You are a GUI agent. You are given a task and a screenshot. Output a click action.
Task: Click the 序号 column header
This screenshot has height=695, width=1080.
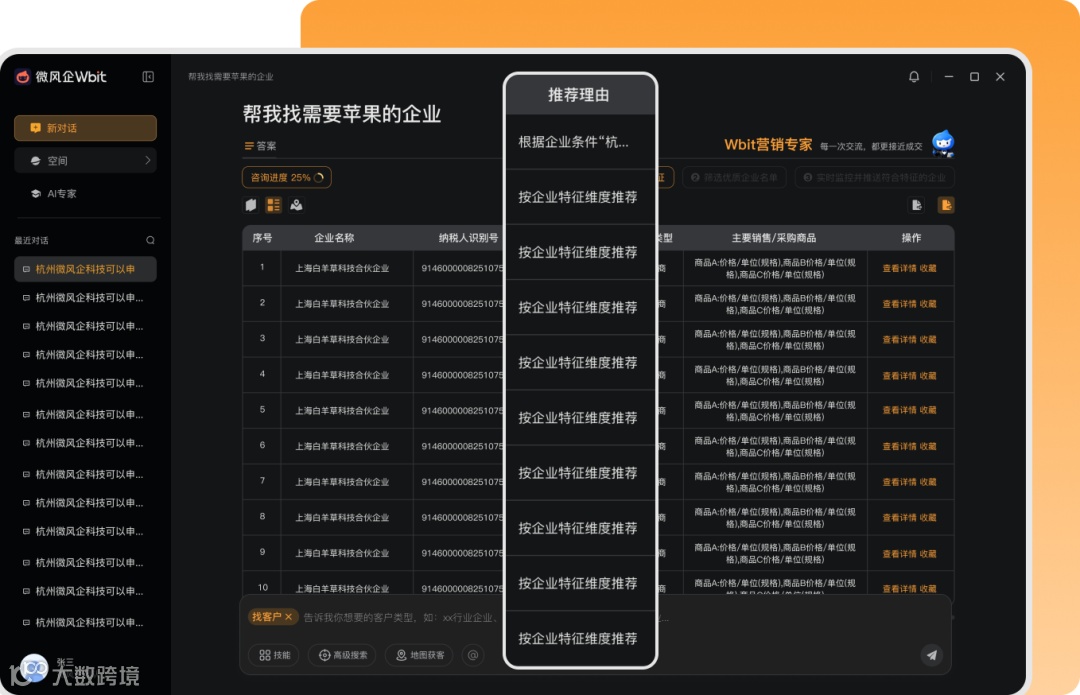(262, 238)
